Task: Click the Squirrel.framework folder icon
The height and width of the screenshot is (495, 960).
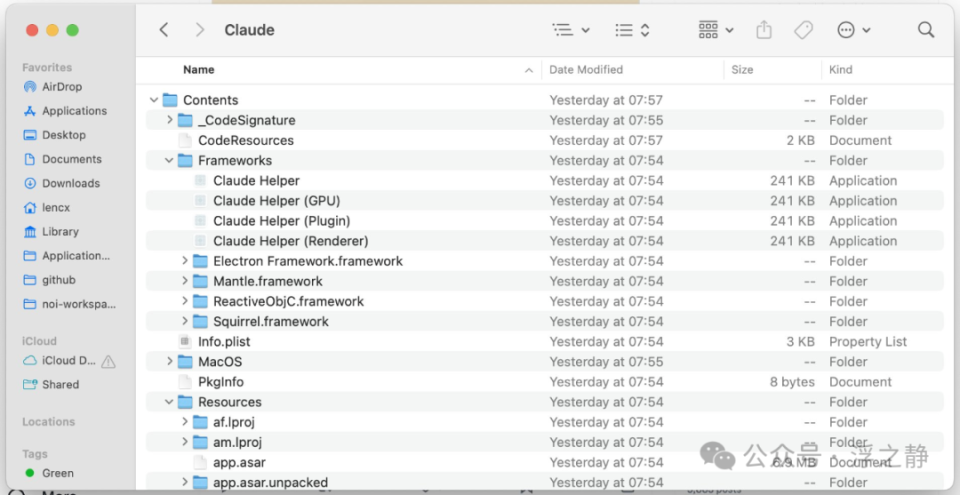Action: (200, 322)
